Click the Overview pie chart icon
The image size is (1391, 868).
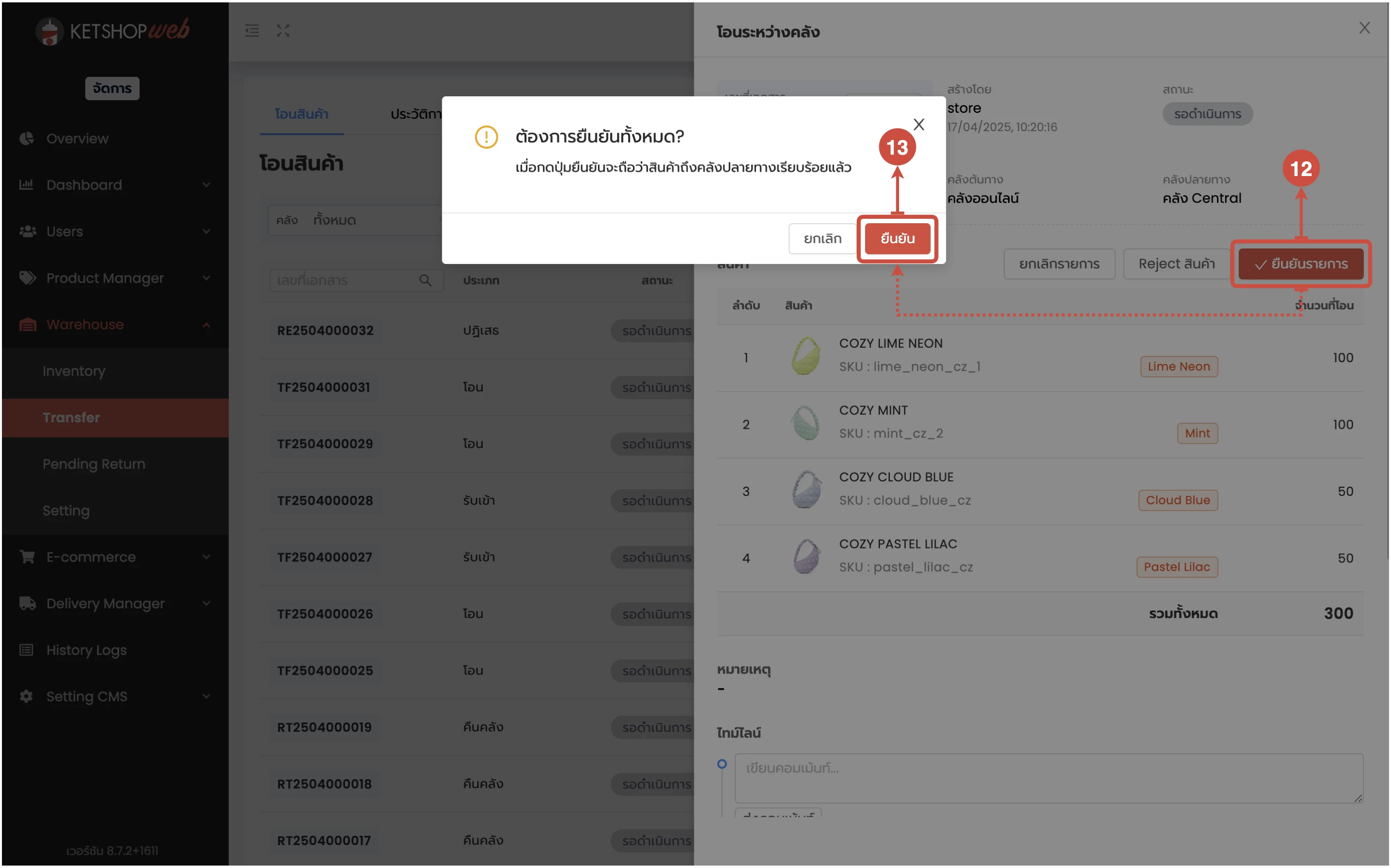(x=26, y=139)
